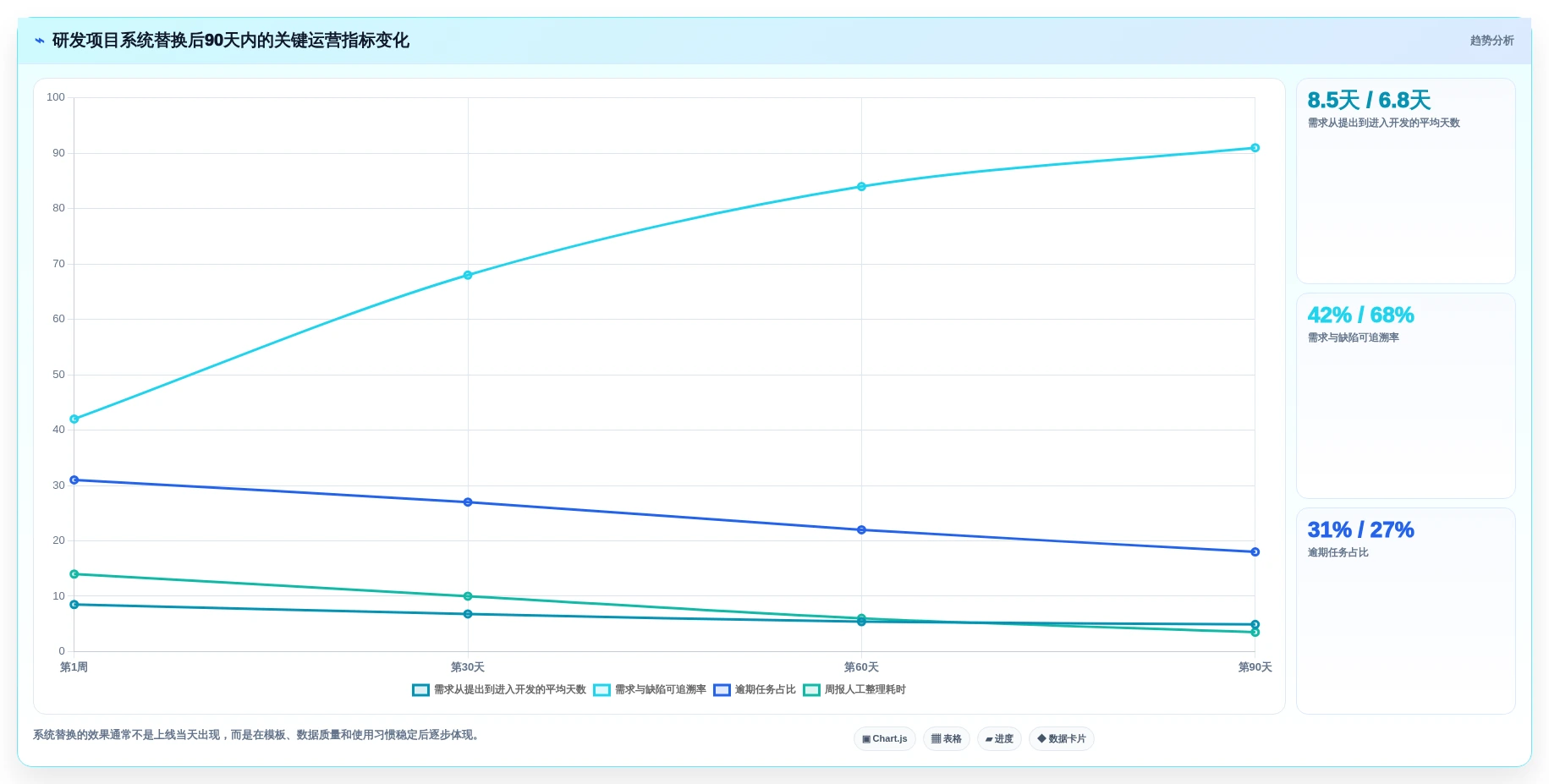Screen dimensions: 1549x784
Task: Select average-days data point at 第30天 (6.8)
Action: coord(468,614)
